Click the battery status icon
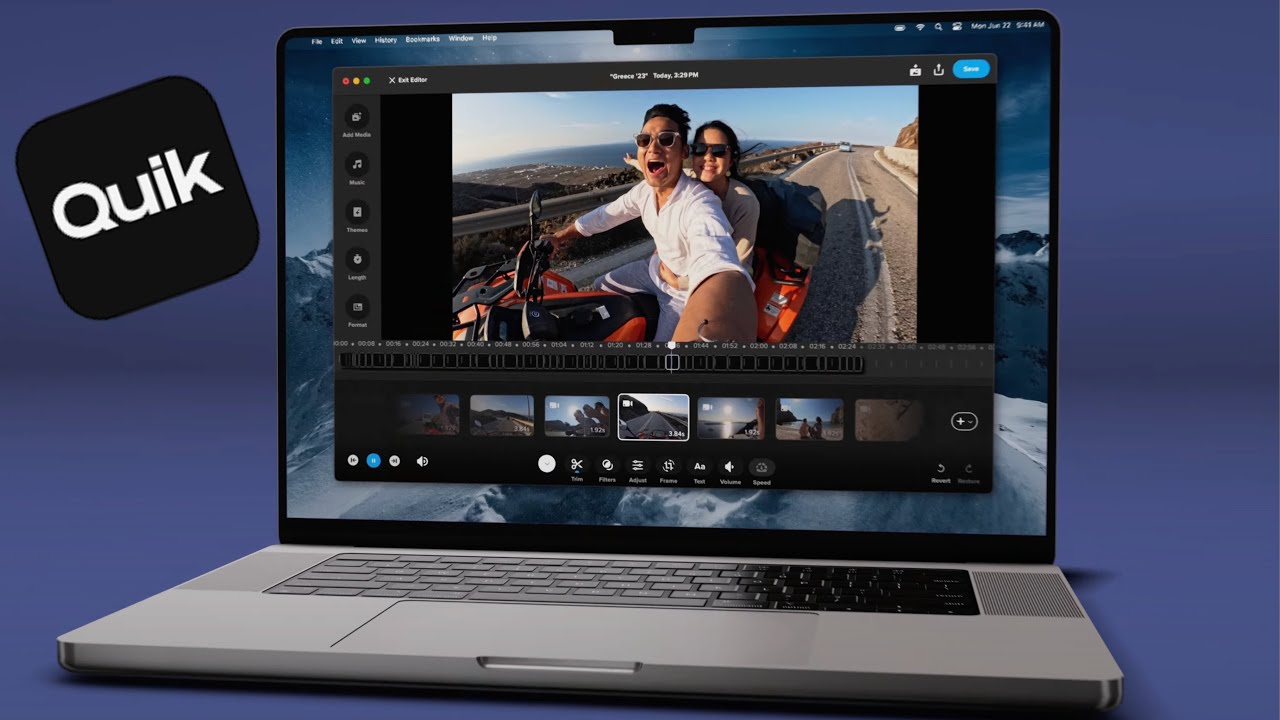 900,27
